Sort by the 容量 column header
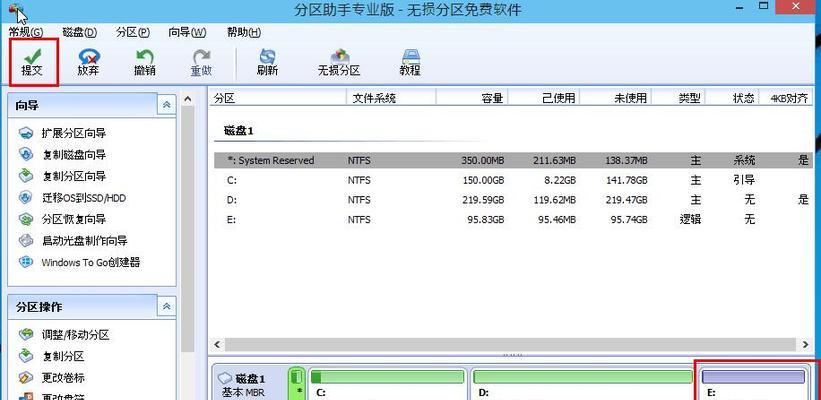 pyautogui.click(x=472, y=98)
